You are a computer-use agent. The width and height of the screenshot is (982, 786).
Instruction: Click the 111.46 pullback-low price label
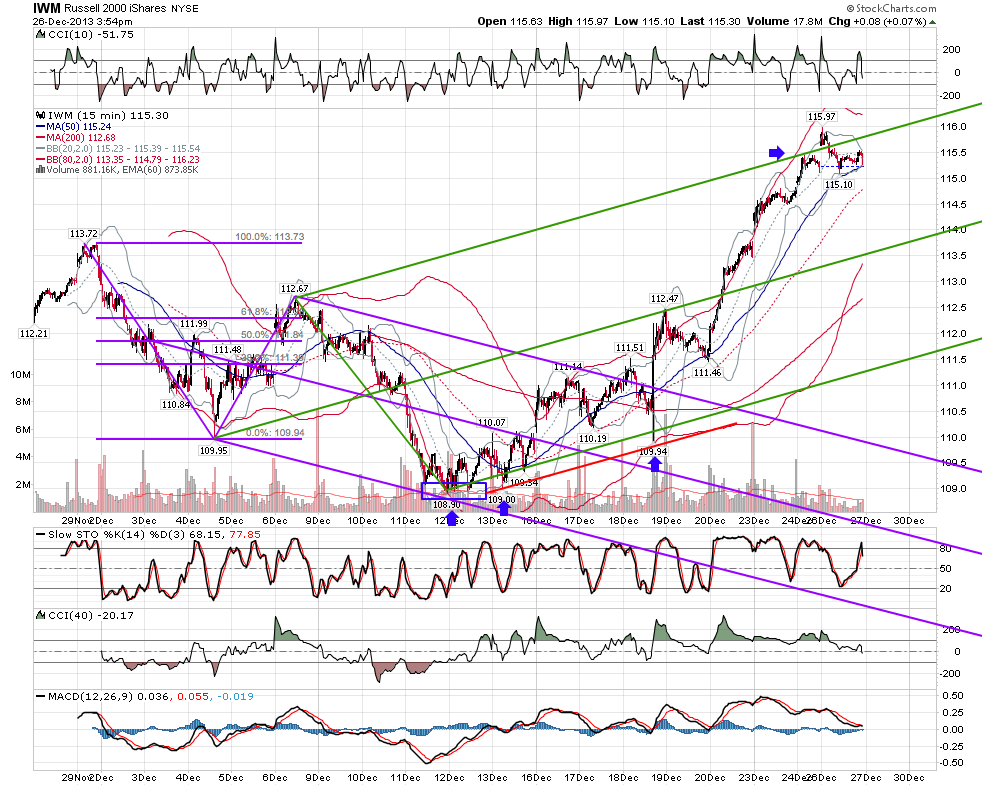coord(707,373)
